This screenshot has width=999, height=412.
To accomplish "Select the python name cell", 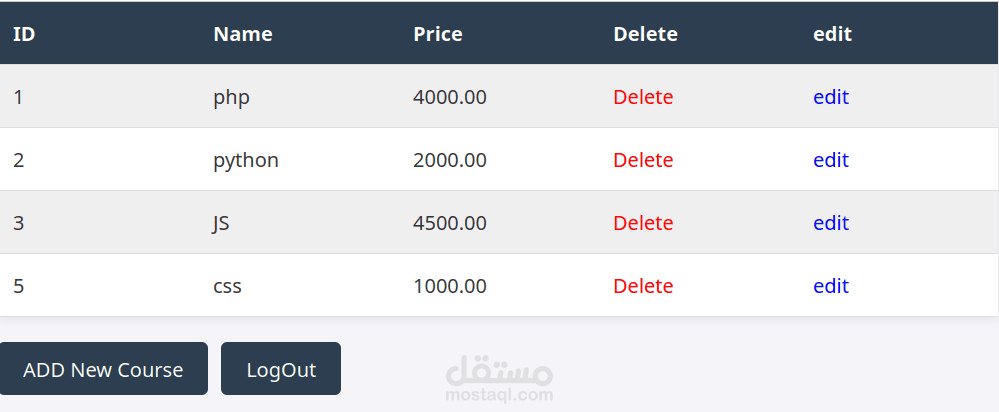I will [246, 160].
